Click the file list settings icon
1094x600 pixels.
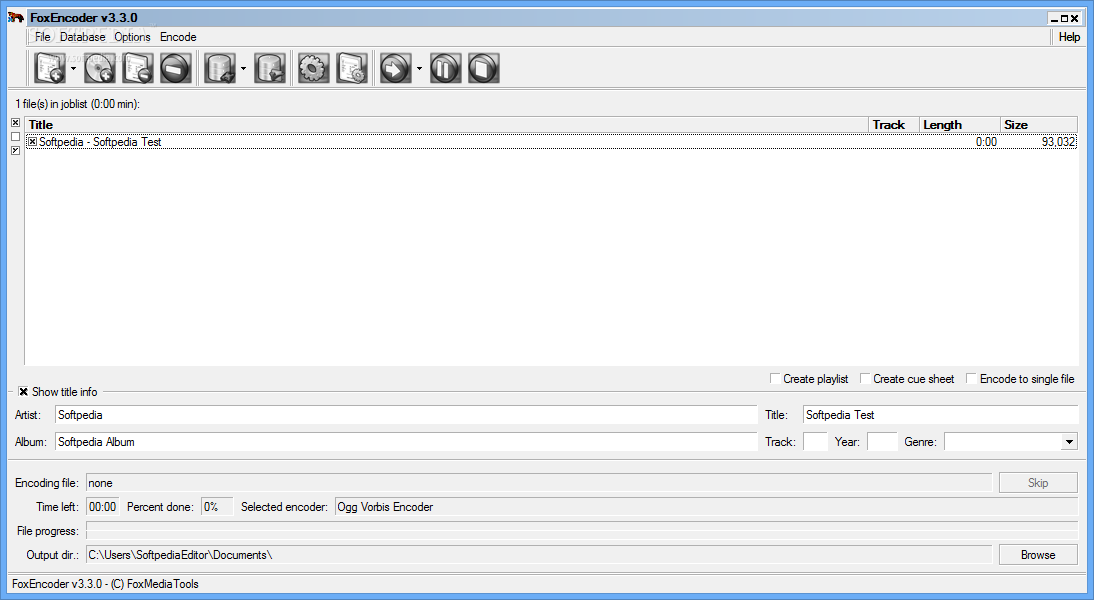click(352, 68)
